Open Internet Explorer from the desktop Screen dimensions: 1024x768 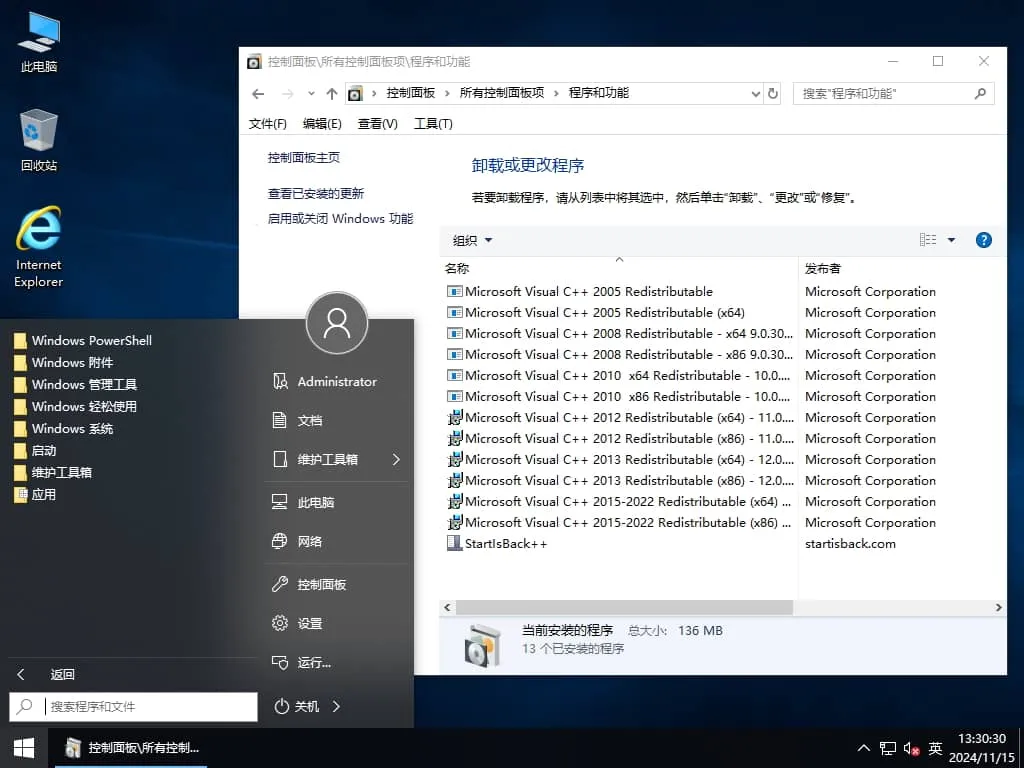pos(37,240)
